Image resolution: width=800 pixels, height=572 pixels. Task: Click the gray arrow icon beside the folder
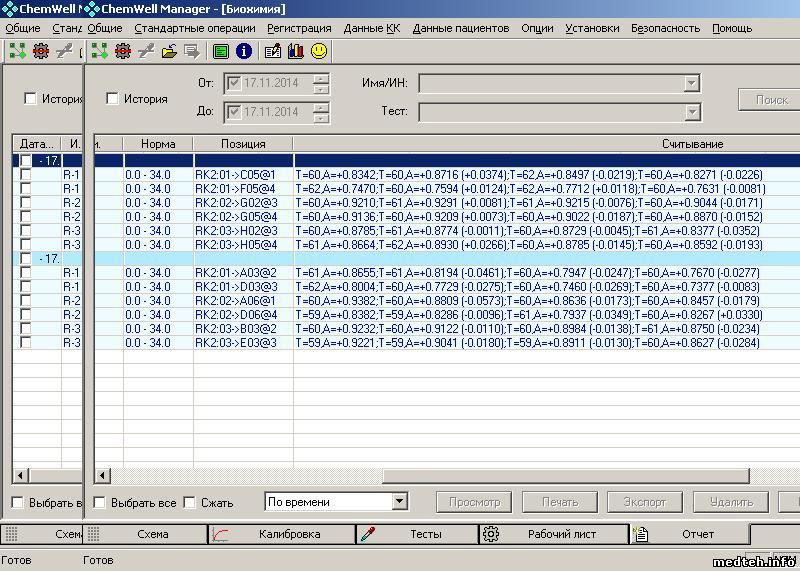pyautogui.click(x=192, y=50)
